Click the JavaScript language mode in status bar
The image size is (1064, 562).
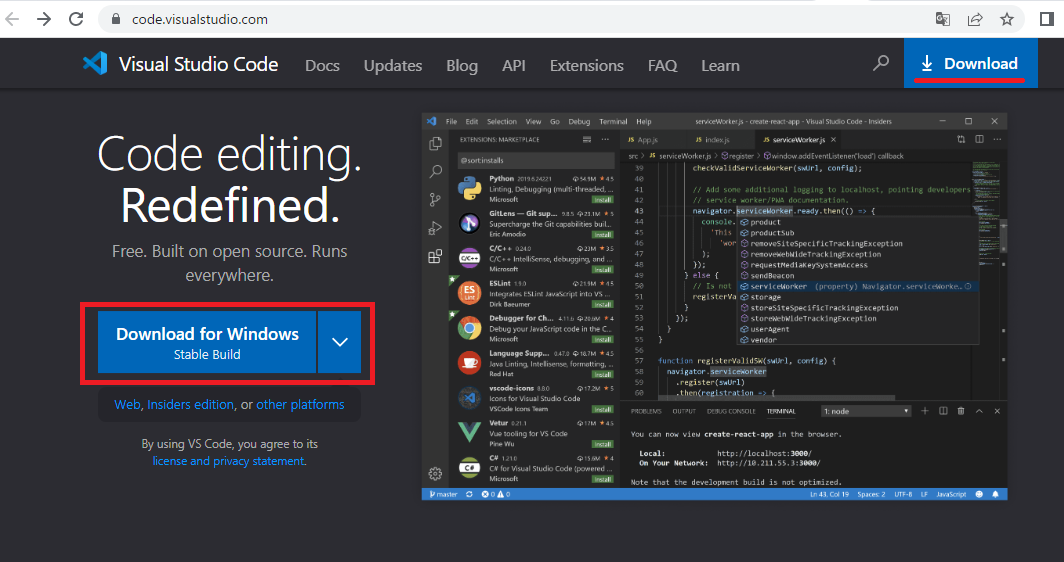tap(951, 494)
